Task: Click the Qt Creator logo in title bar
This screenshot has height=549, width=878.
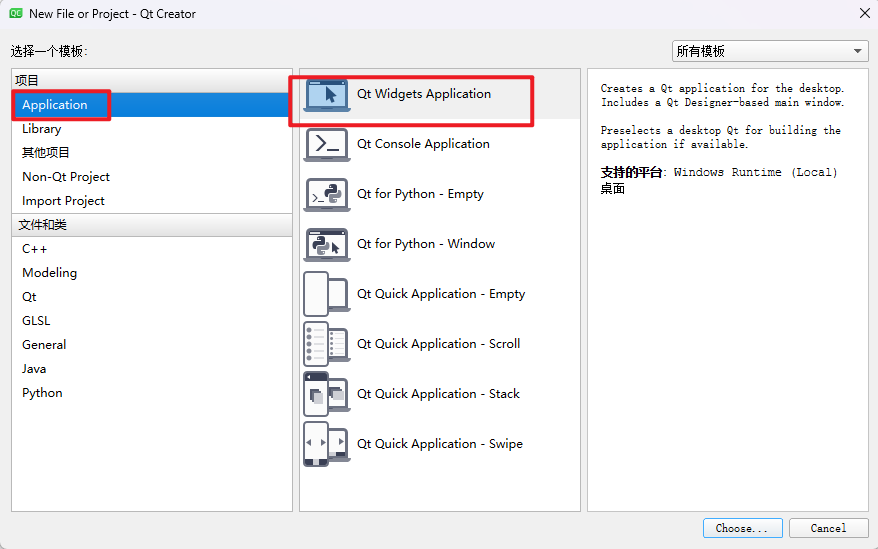Action: pos(16,13)
